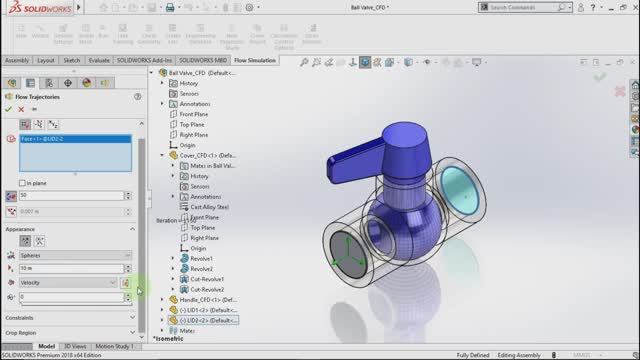Switch to the 3D Views bottom tab
Screen dimensions: 640x360
(x=75, y=346)
